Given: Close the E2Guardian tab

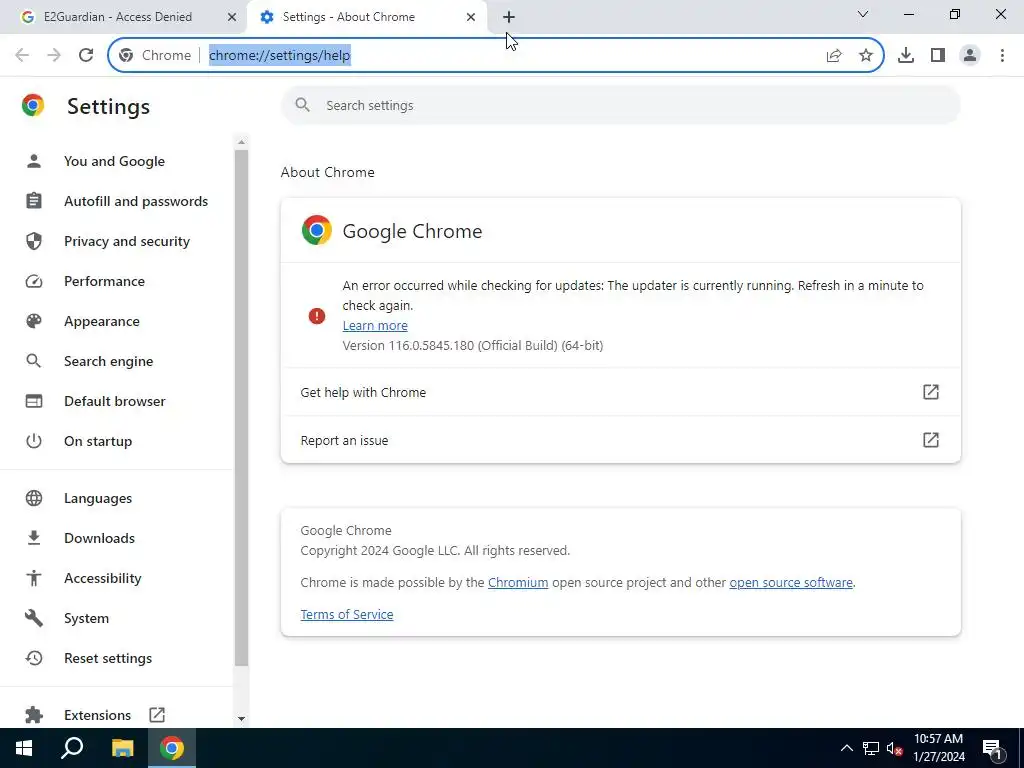Looking at the screenshot, I should [231, 17].
